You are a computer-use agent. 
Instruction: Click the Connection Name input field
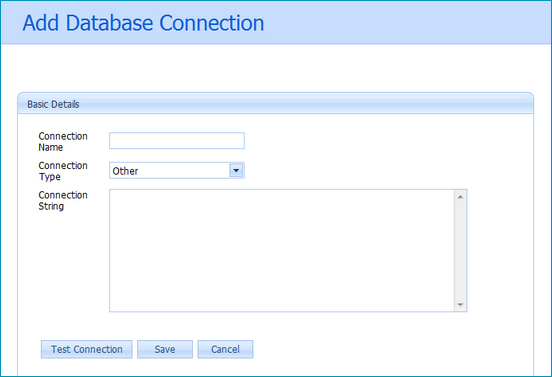point(177,141)
